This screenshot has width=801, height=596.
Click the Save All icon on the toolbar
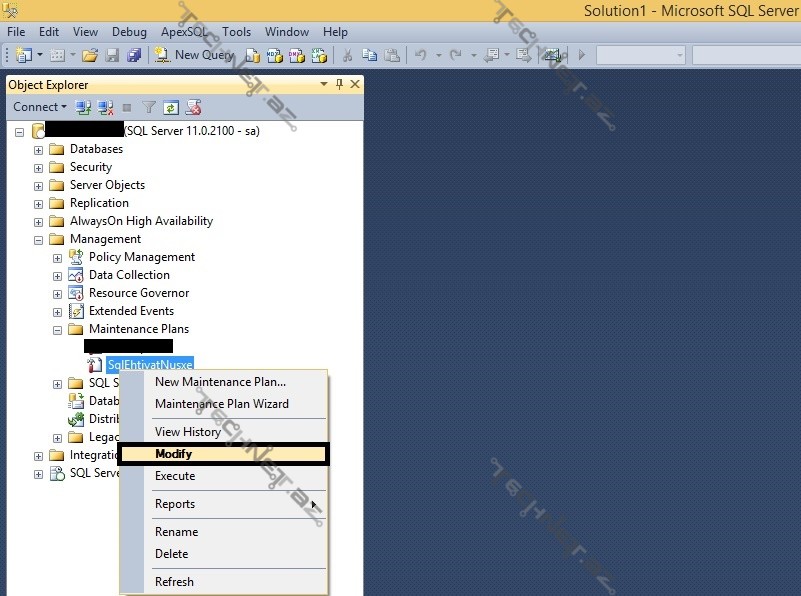133,55
